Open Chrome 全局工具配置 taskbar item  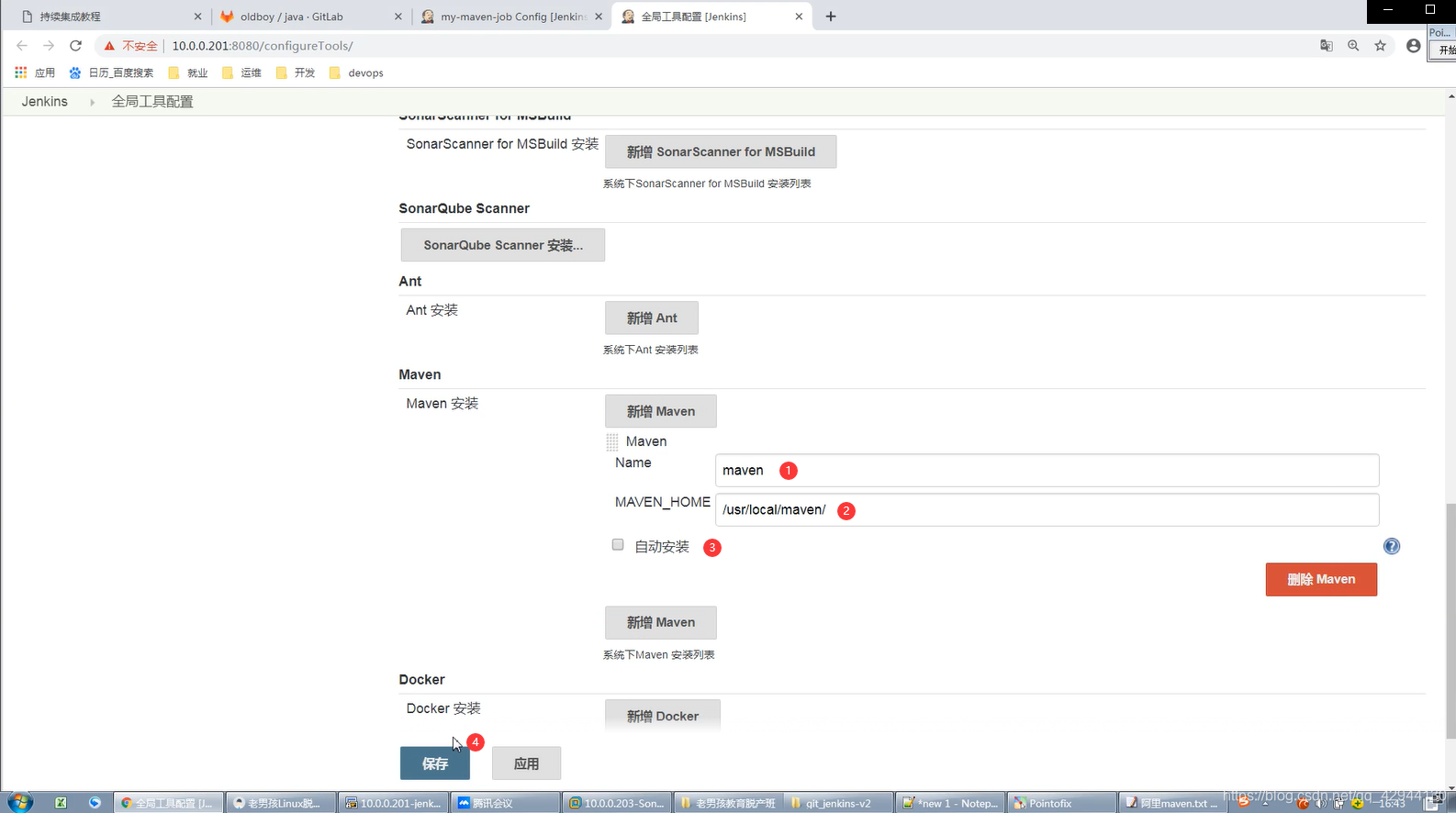(x=169, y=803)
